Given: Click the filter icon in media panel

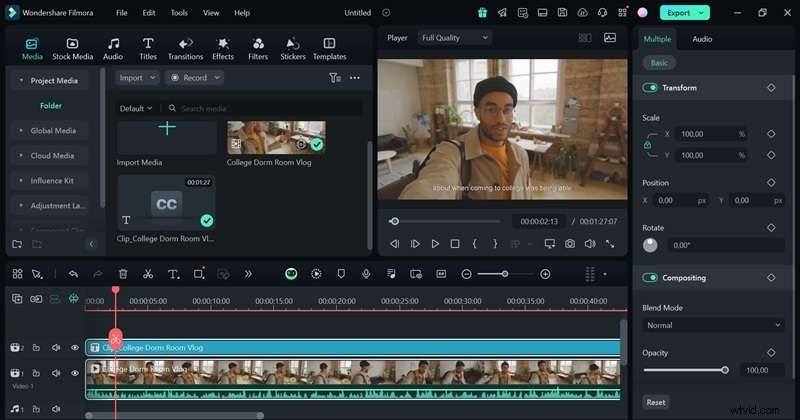Looking at the screenshot, I should pyautogui.click(x=335, y=77).
